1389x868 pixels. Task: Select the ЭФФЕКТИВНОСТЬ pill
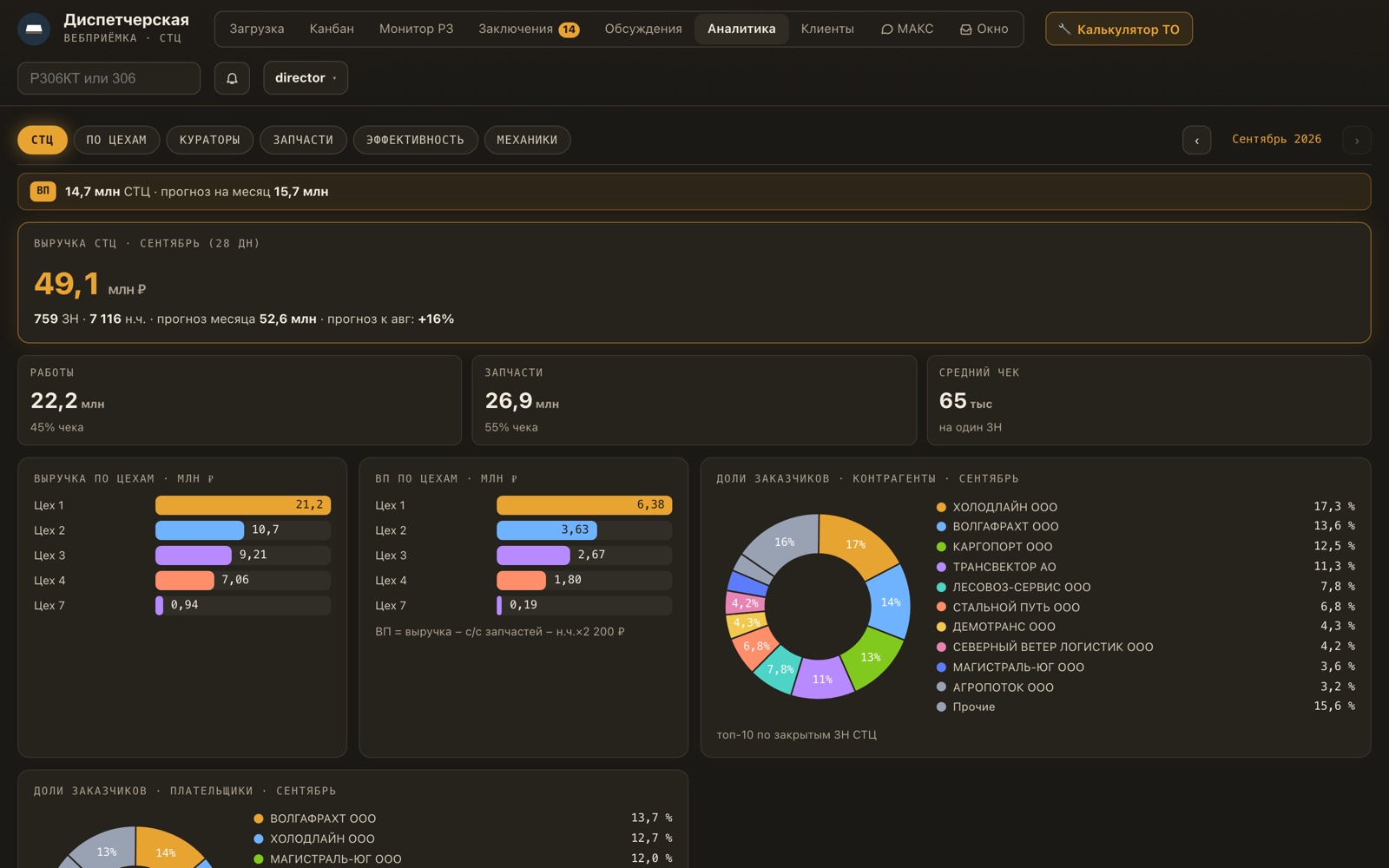tap(415, 140)
